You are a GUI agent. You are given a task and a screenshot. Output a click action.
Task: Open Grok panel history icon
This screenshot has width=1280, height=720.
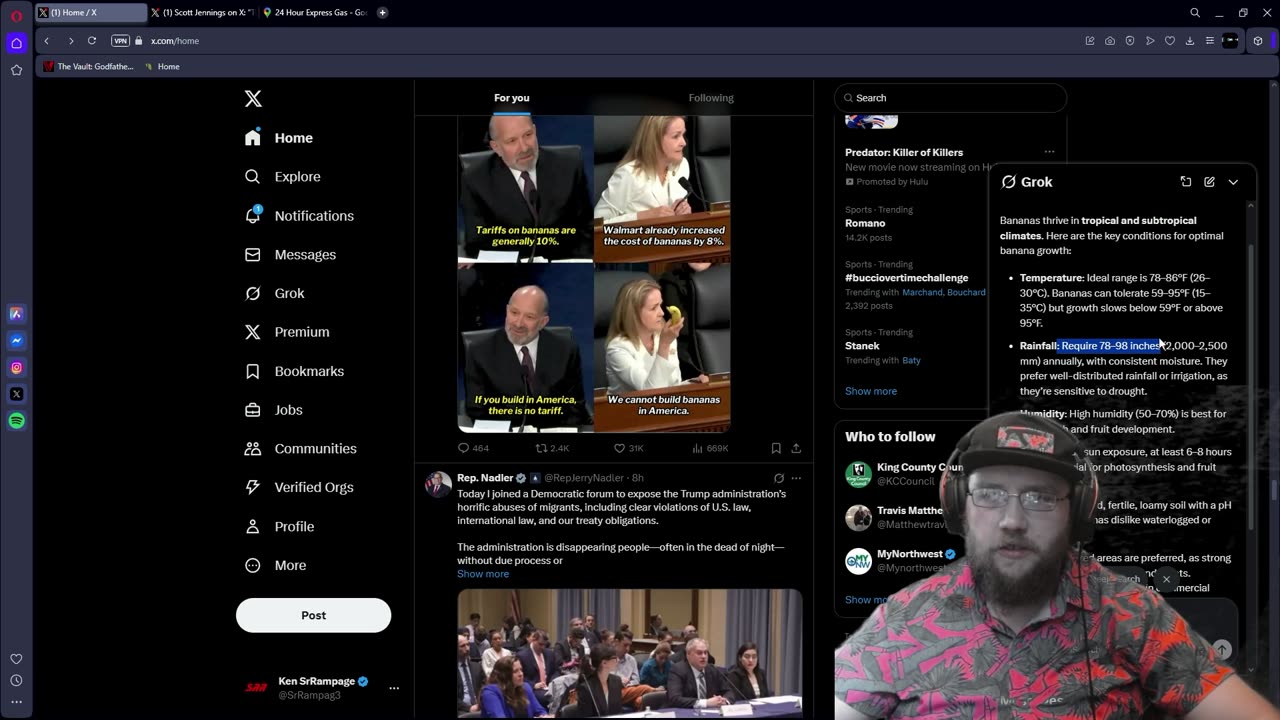coord(1186,182)
